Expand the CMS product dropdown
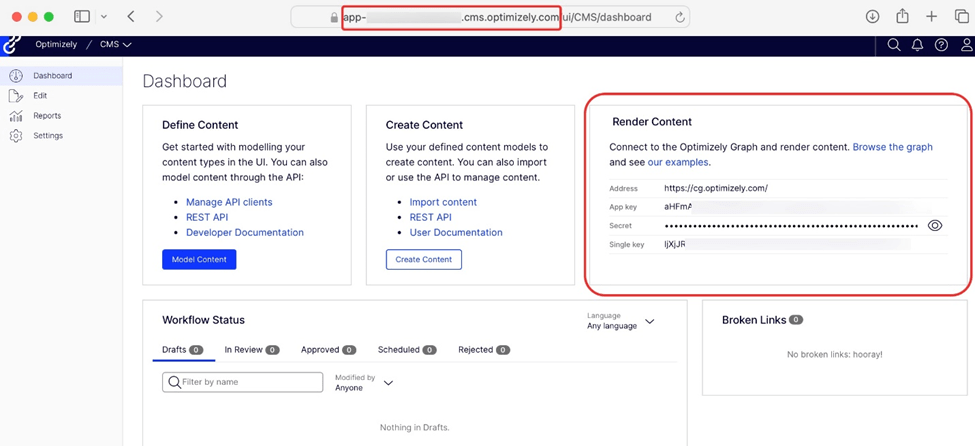This screenshot has width=975, height=446. [x=115, y=45]
